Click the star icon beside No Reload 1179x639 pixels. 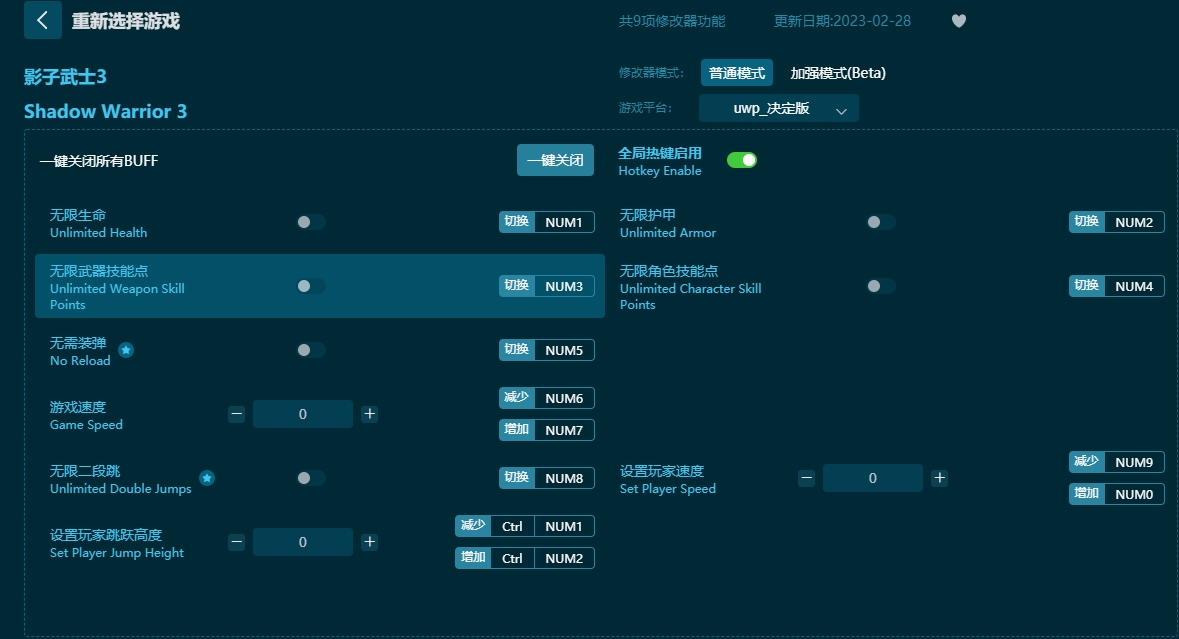tap(126, 350)
